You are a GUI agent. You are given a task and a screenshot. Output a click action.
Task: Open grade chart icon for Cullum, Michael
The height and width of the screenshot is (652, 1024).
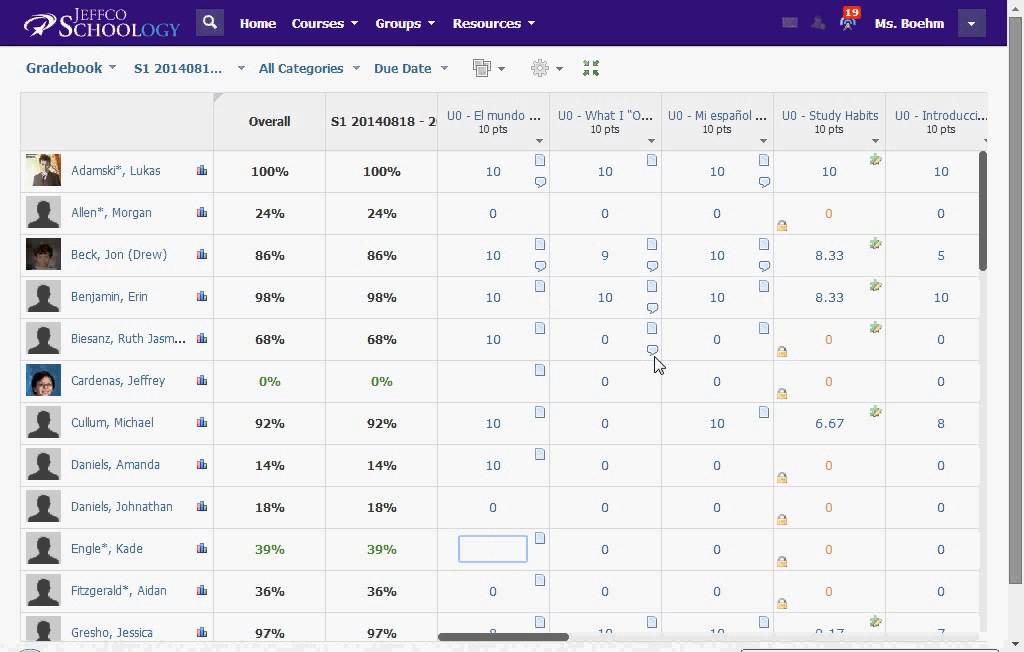coord(202,423)
